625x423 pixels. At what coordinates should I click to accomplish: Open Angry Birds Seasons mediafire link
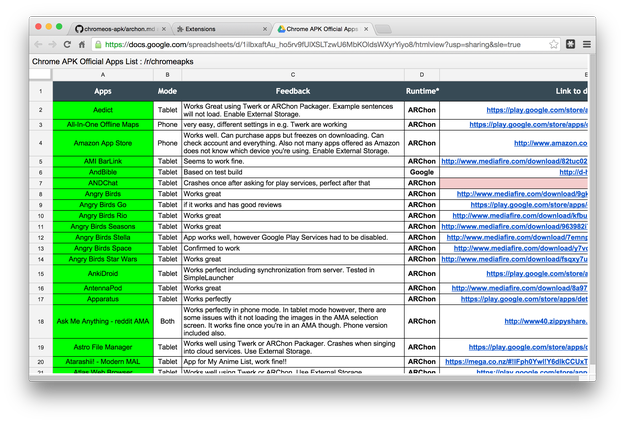pos(514,226)
